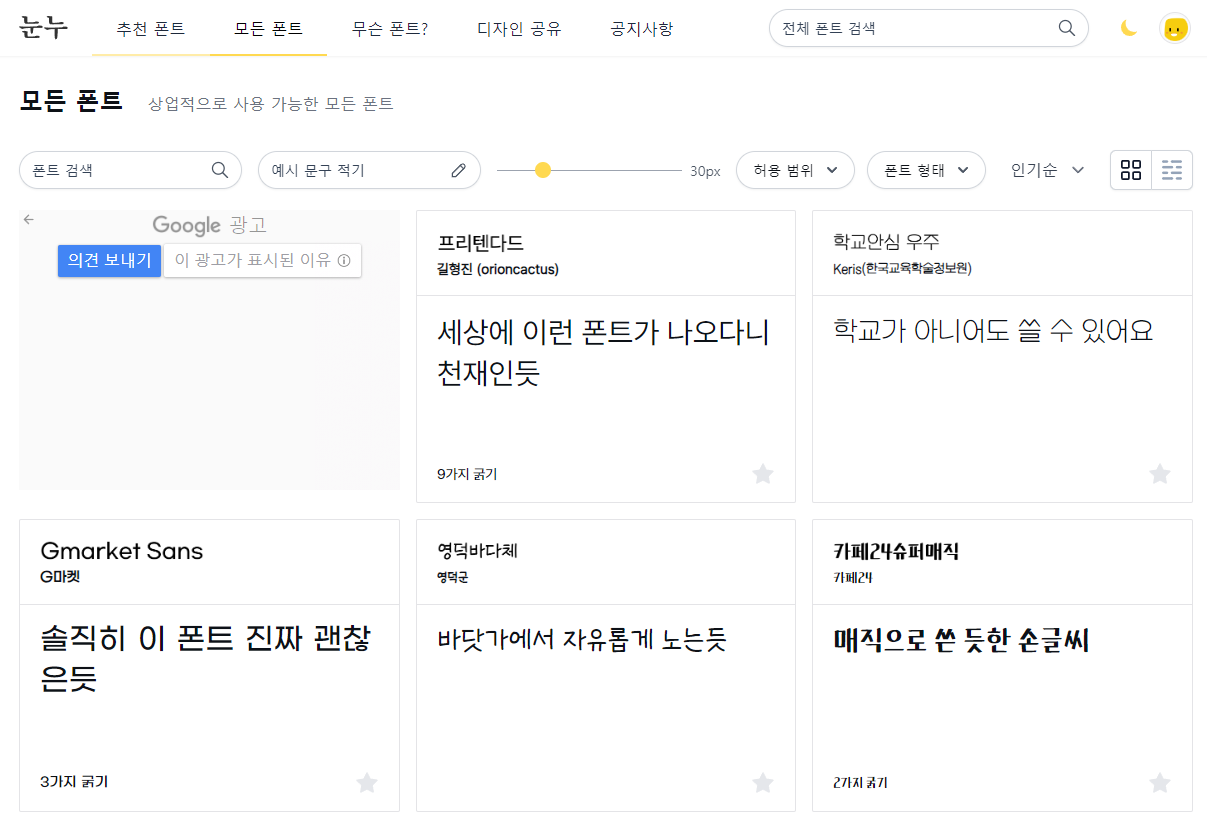The height and width of the screenshot is (827, 1207).
Task: Click the info icon beside 이 광고가 표시된 이유
Action: (x=344, y=261)
